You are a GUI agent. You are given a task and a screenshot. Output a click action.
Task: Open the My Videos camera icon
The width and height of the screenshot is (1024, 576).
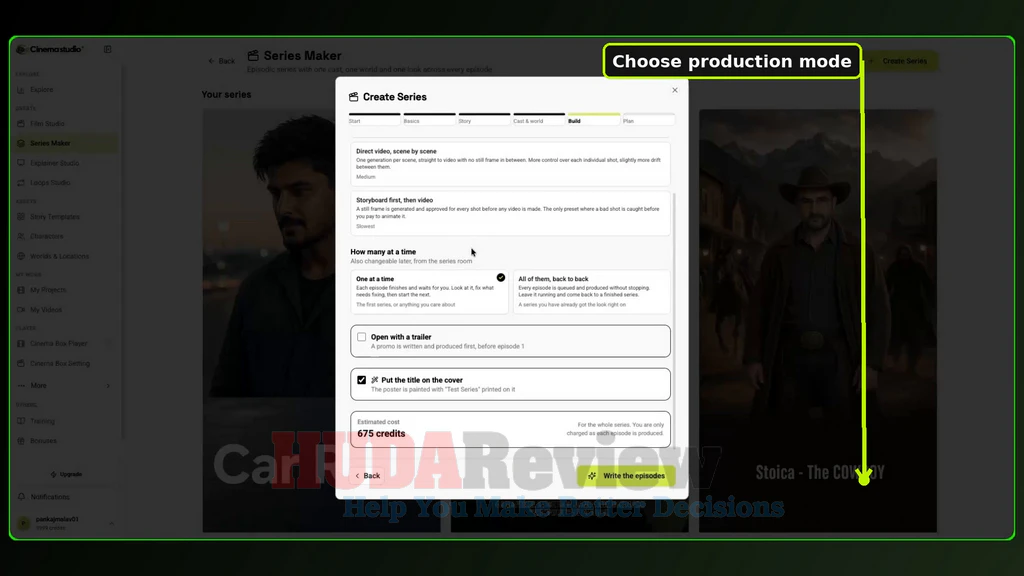[x=21, y=310]
